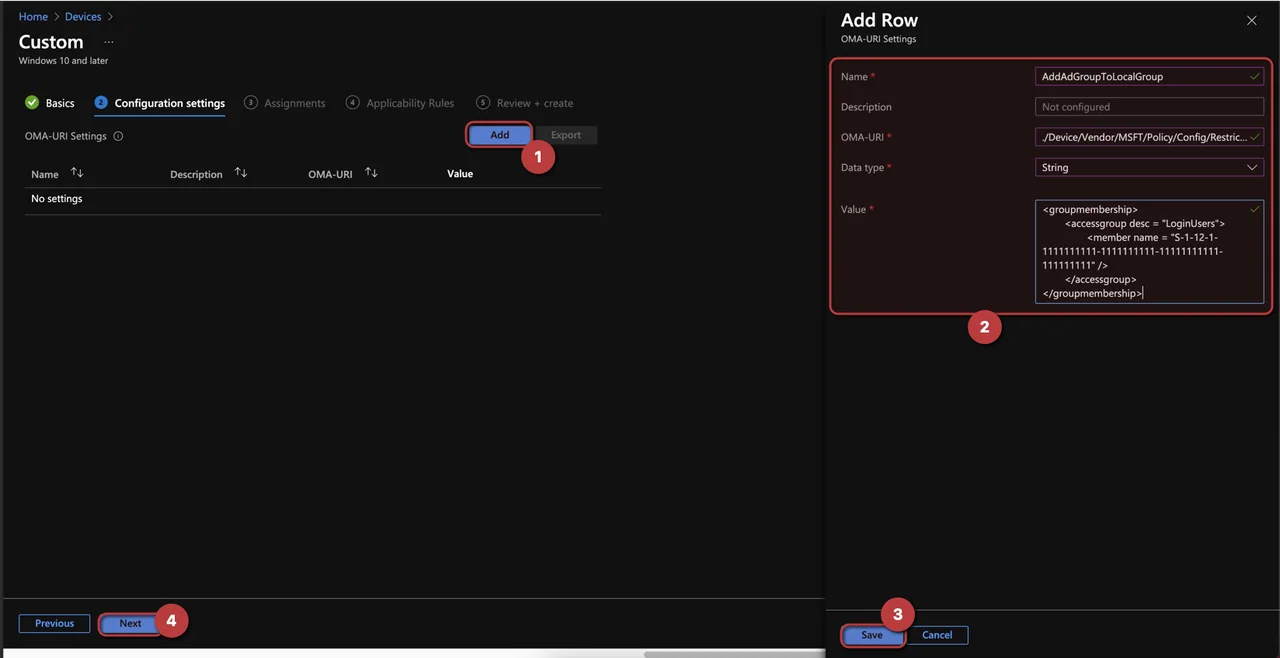Click the Value column header
Viewport: 1280px width, 658px height.
click(460, 174)
